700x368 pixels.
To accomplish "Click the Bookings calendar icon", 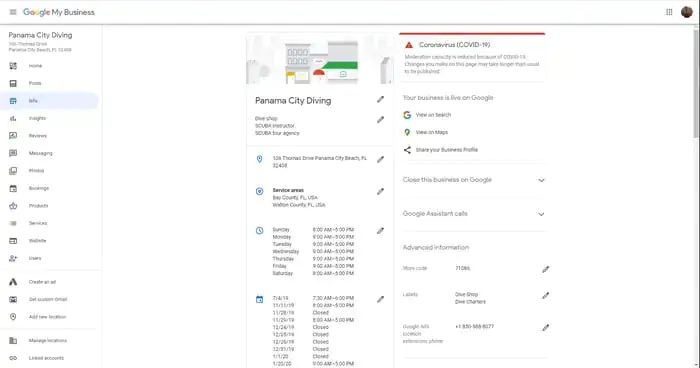I will (x=13, y=188).
